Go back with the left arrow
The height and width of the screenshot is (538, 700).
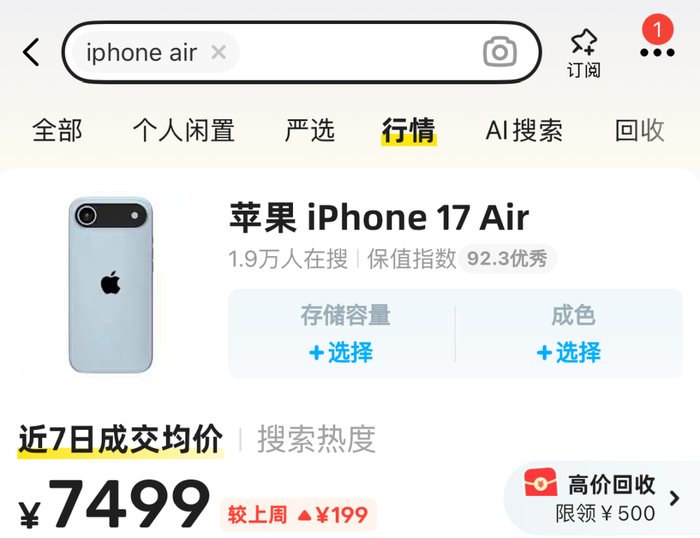click(x=31, y=52)
